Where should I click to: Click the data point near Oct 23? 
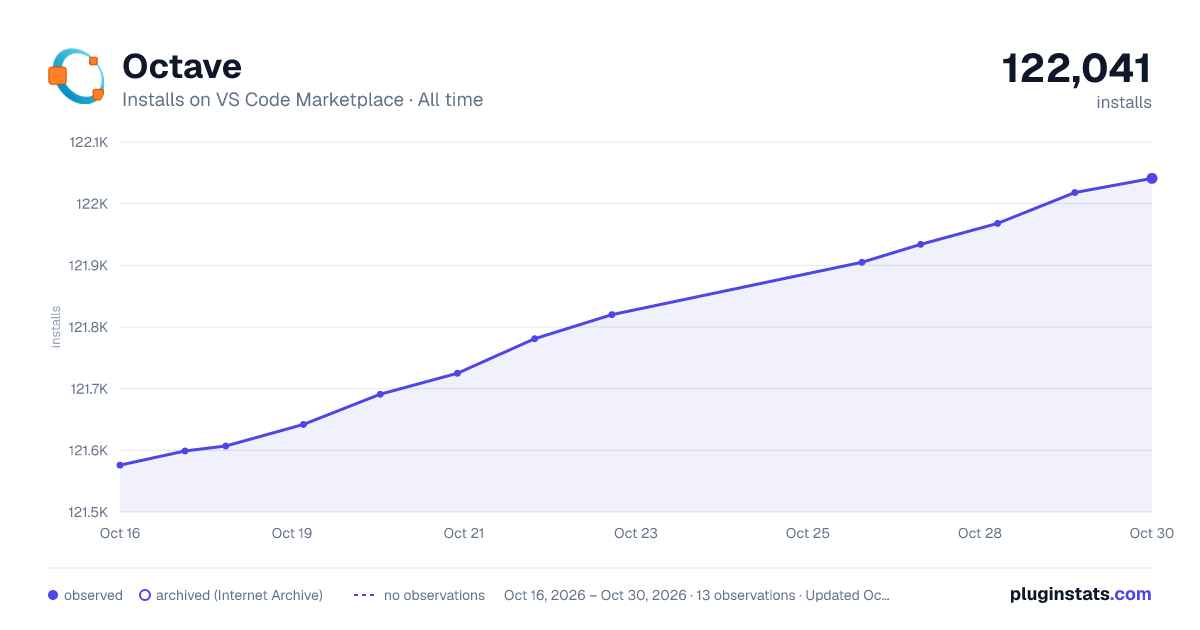coord(612,315)
